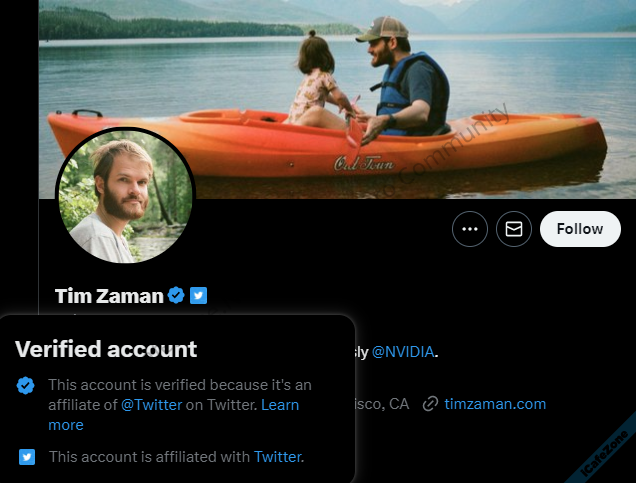Click the Twitter bird icon in the popup
Screen dimensions: 636x483
27,457
